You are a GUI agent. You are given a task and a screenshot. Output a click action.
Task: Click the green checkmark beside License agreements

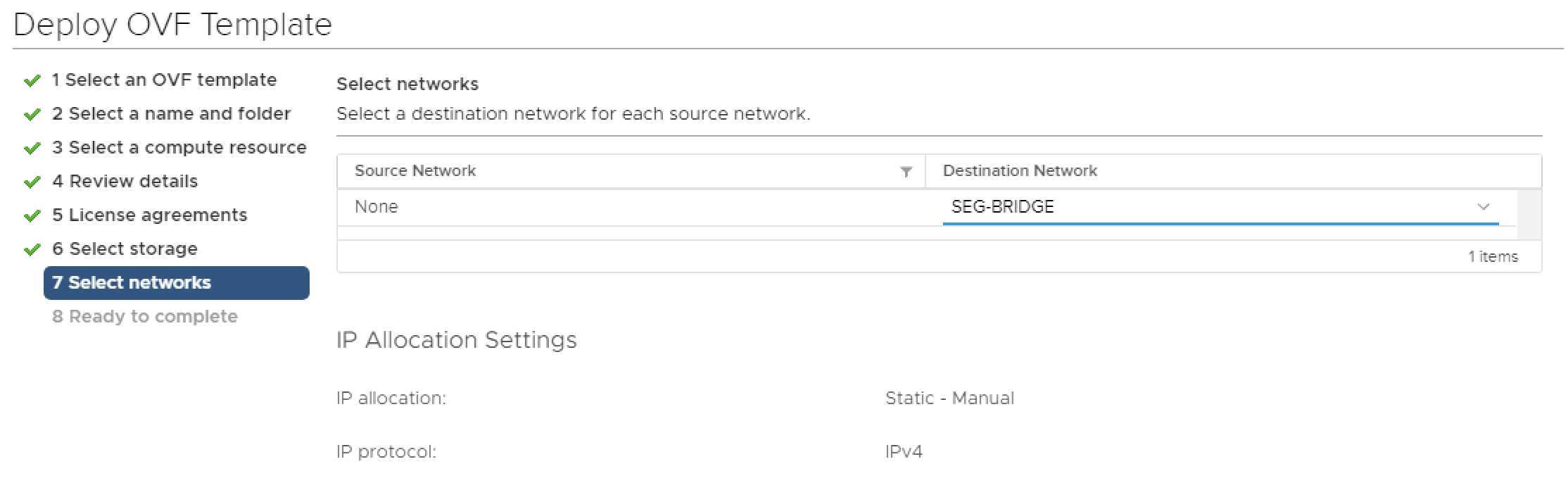tap(32, 216)
